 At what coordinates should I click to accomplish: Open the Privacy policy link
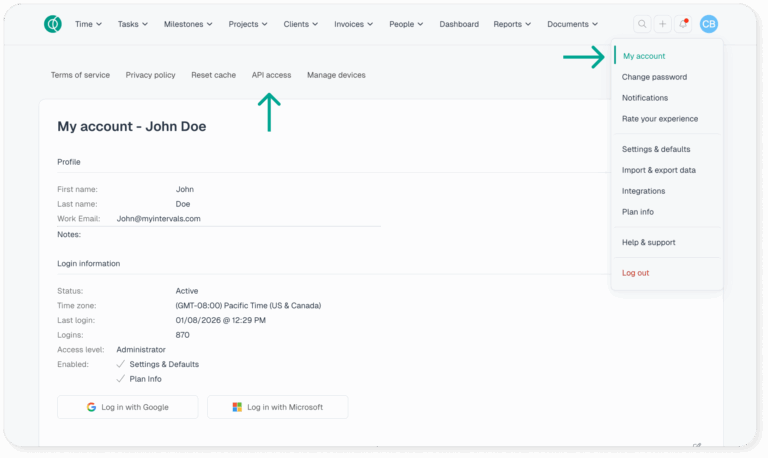tap(150, 75)
